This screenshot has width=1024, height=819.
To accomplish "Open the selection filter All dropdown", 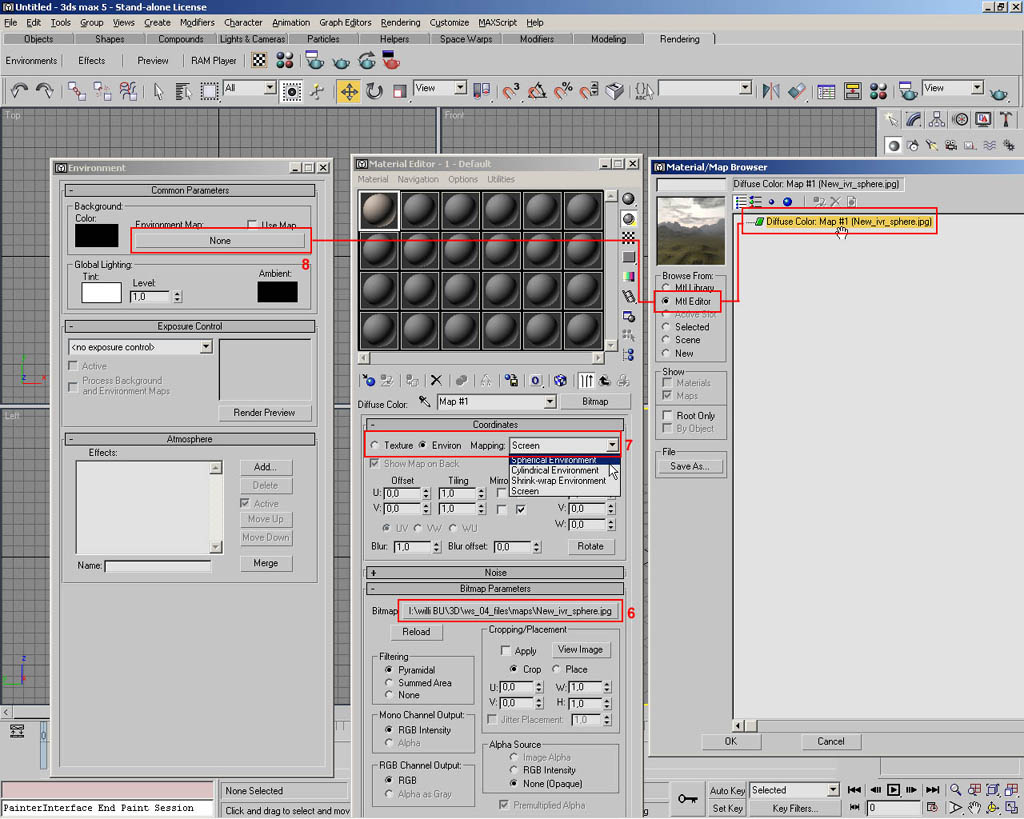I will (270, 88).
